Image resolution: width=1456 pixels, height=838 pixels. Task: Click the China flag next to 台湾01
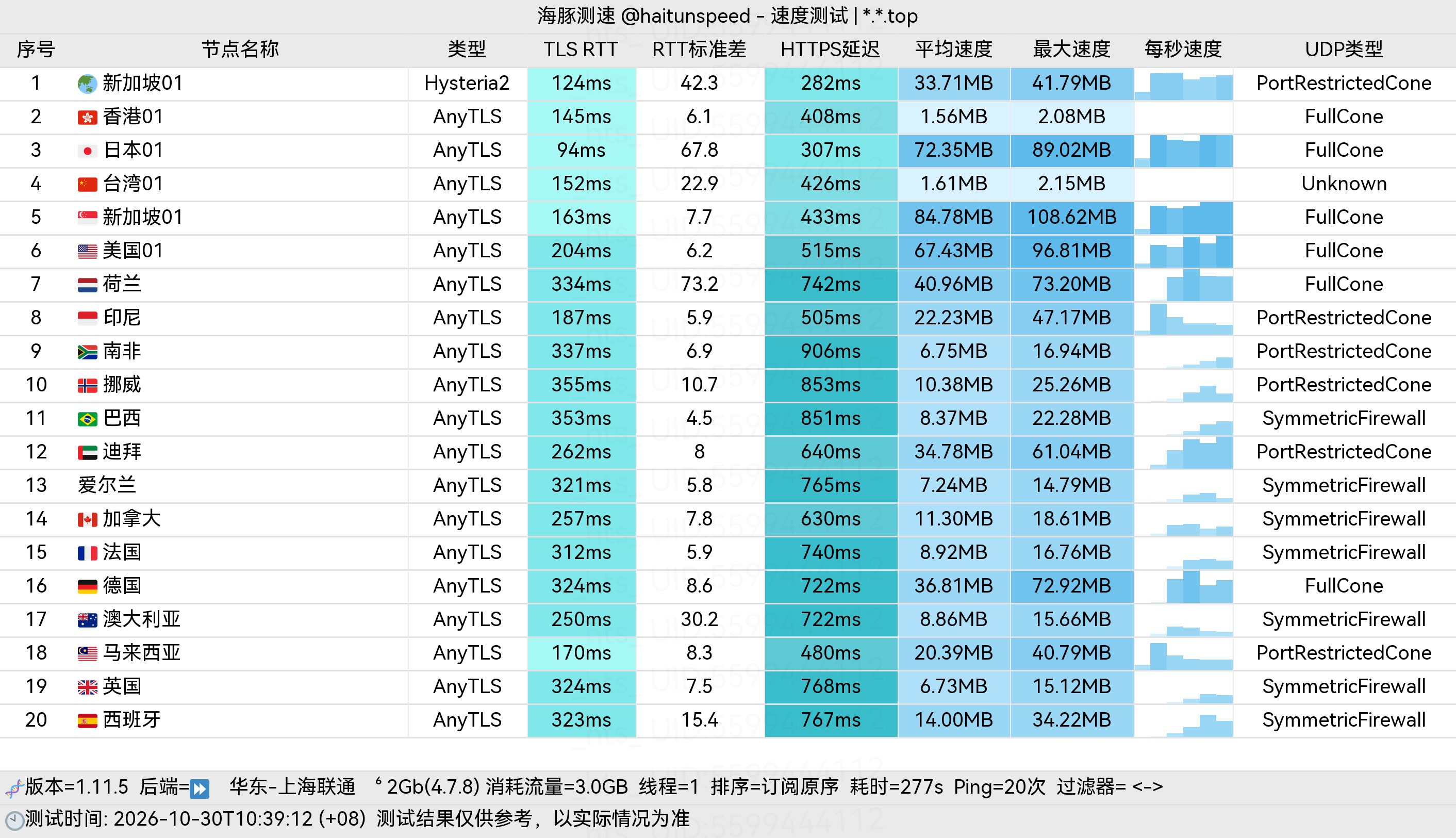(x=87, y=184)
